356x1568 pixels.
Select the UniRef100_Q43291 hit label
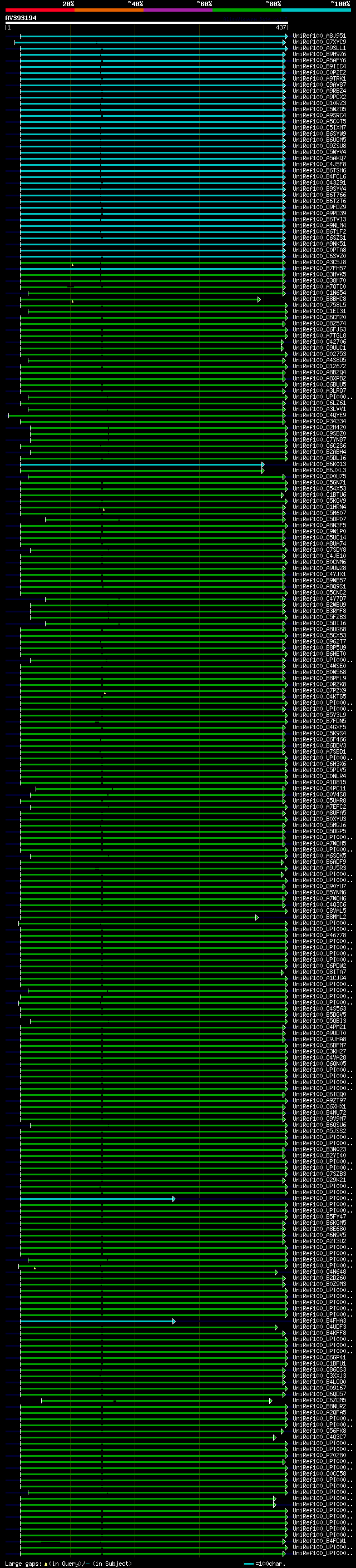pyautogui.click(x=319, y=182)
